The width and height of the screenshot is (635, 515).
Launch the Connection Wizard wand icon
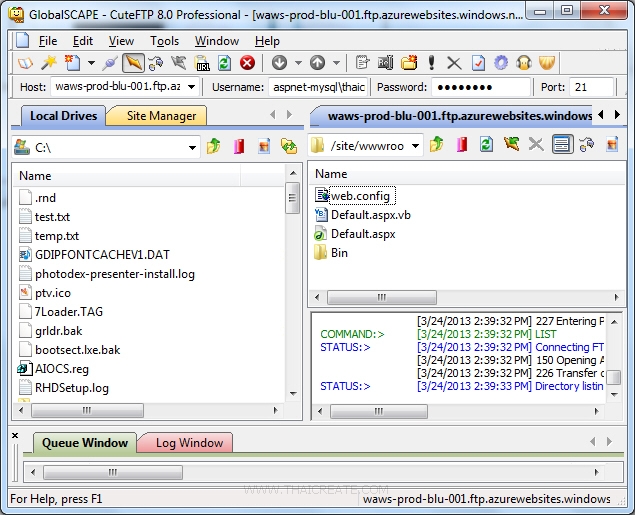49,63
